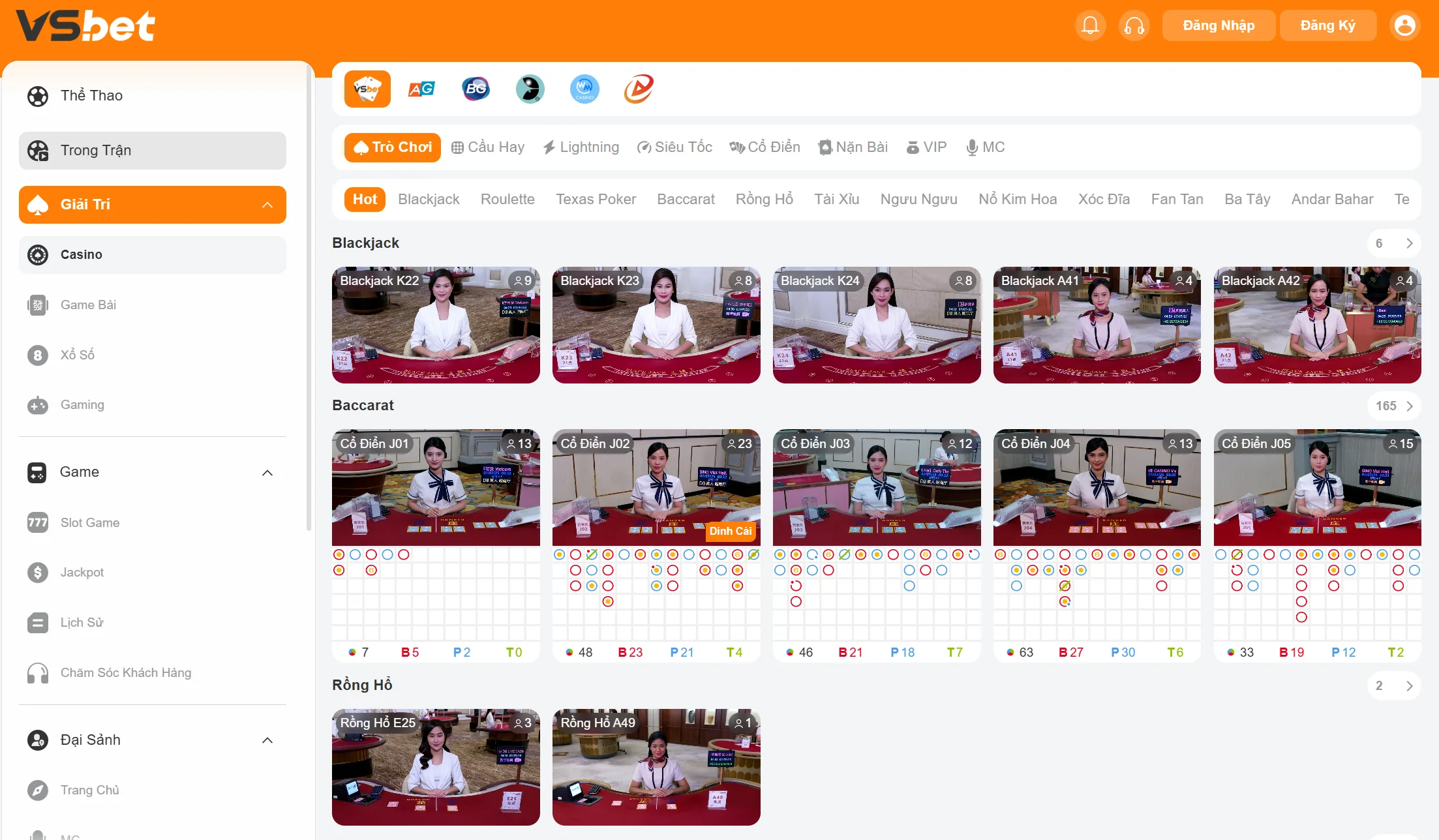Open Lịch Sử history in sidebar
Viewport: 1439px width, 840px height.
[x=153, y=623]
